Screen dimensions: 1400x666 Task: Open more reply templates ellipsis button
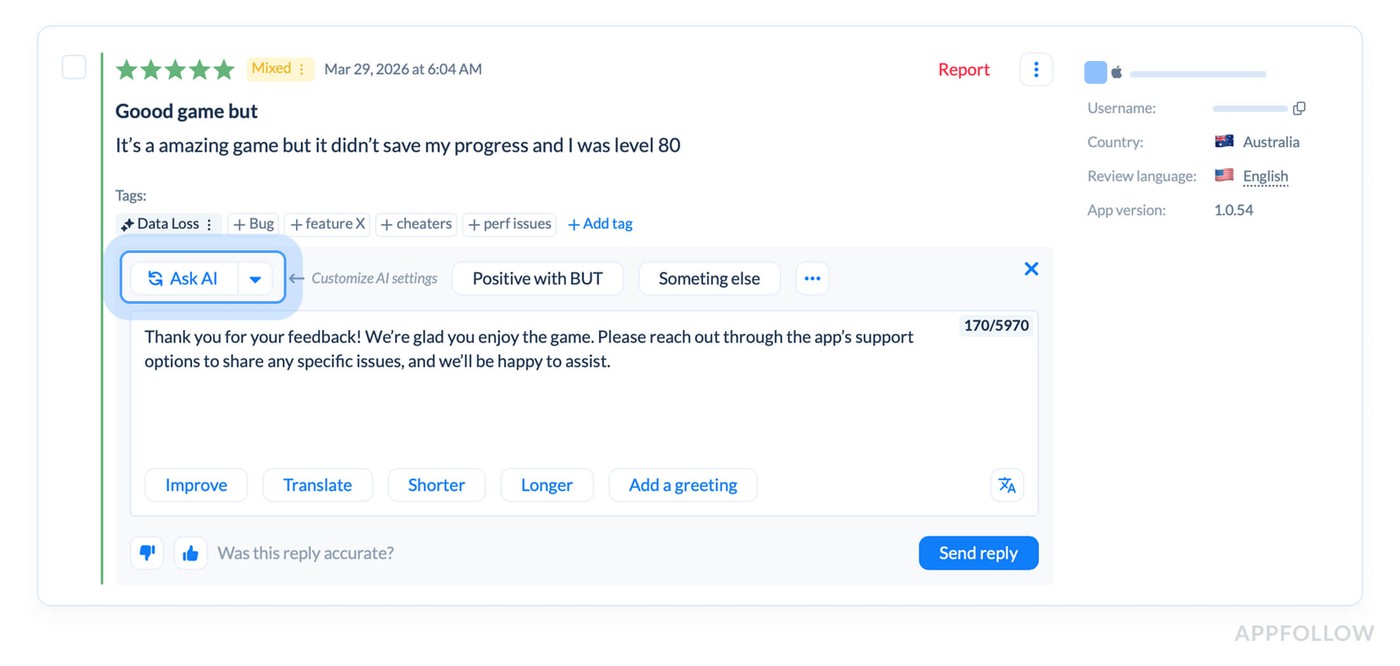812,278
